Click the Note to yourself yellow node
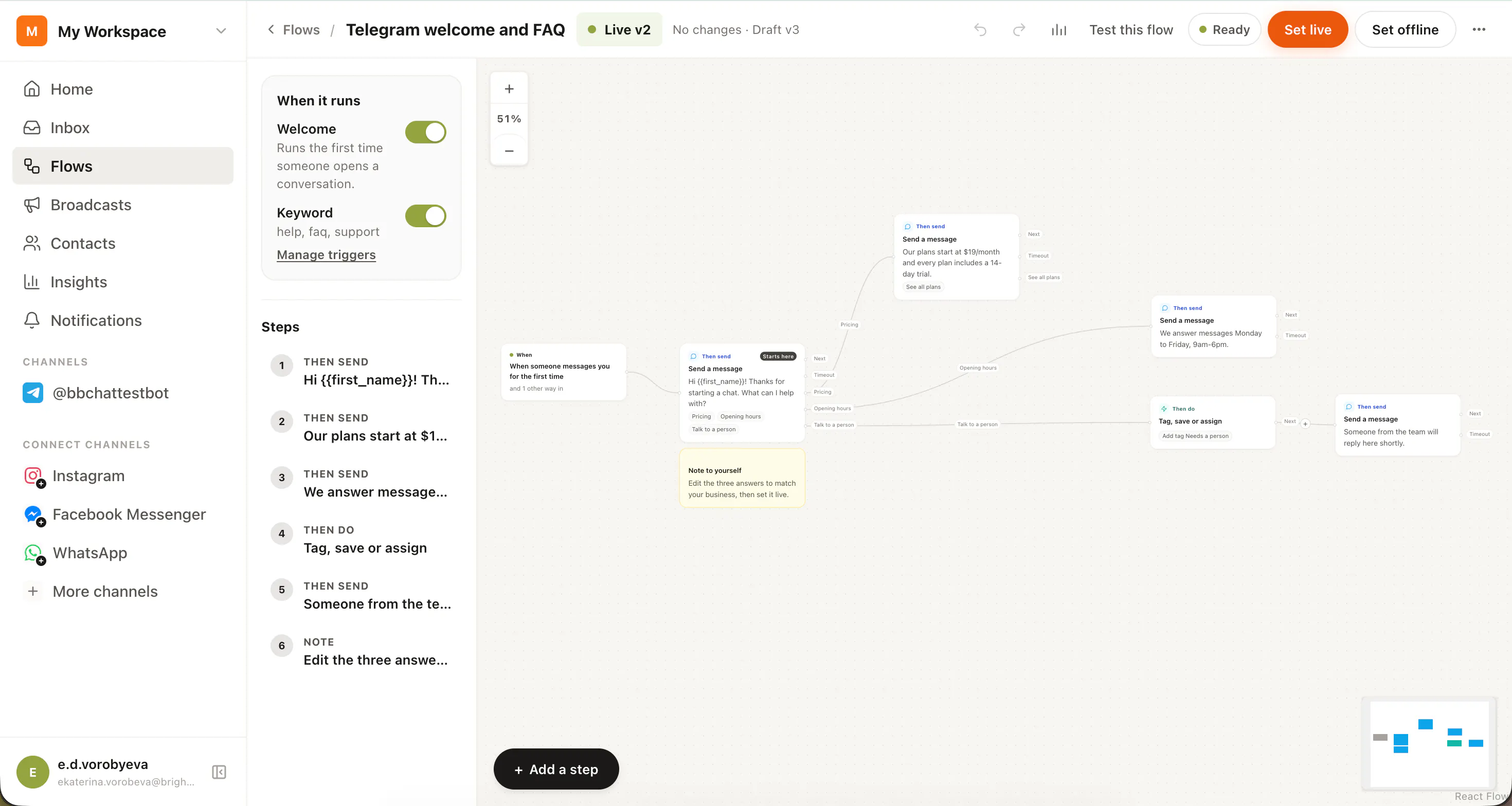 [x=742, y=478]
